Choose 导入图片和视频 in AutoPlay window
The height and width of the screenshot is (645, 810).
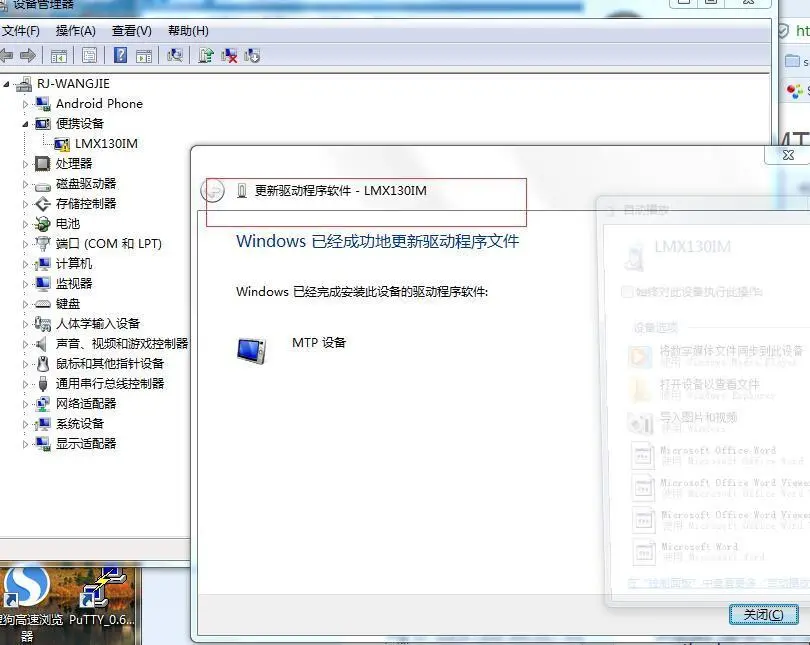click(682, 421)
